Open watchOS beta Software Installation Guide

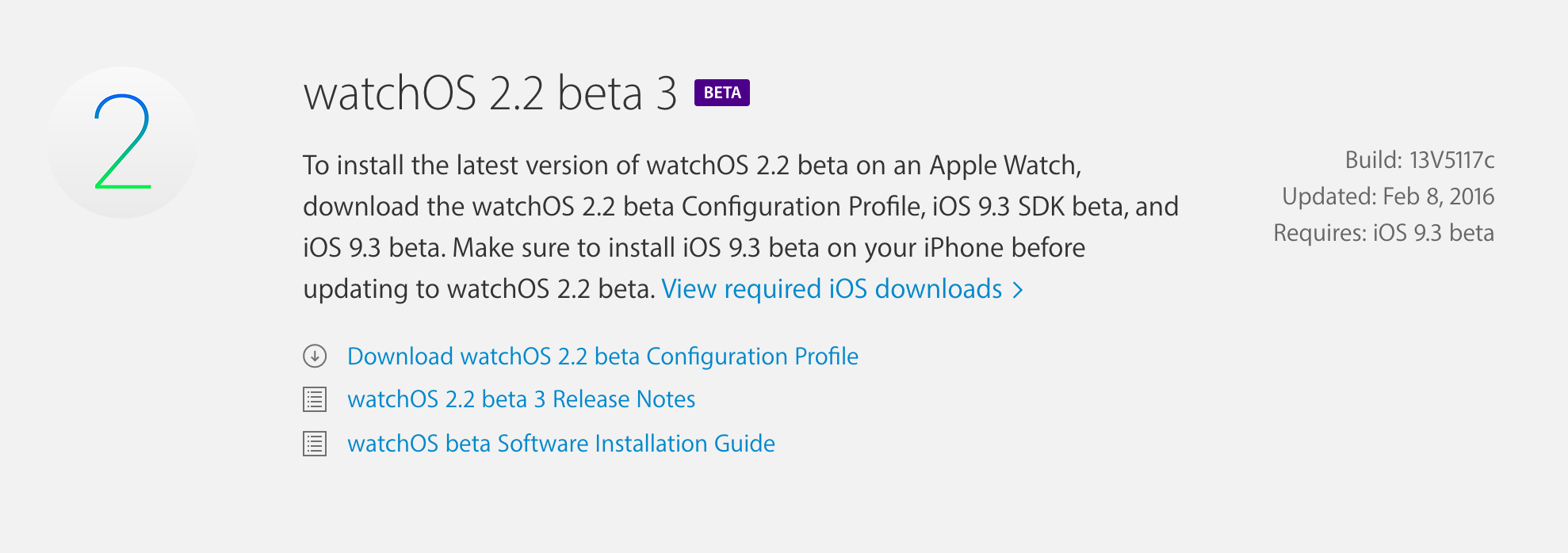click(560, 444)
